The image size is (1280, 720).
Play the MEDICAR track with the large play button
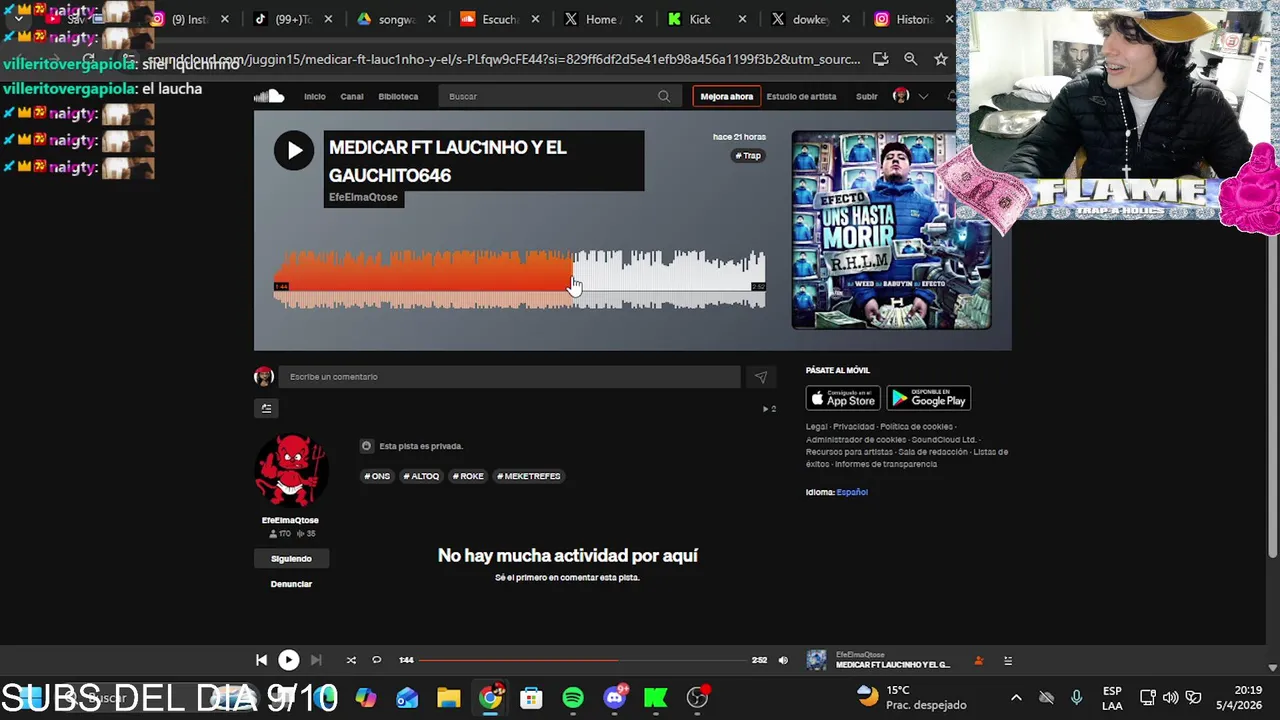click(294, 151)
